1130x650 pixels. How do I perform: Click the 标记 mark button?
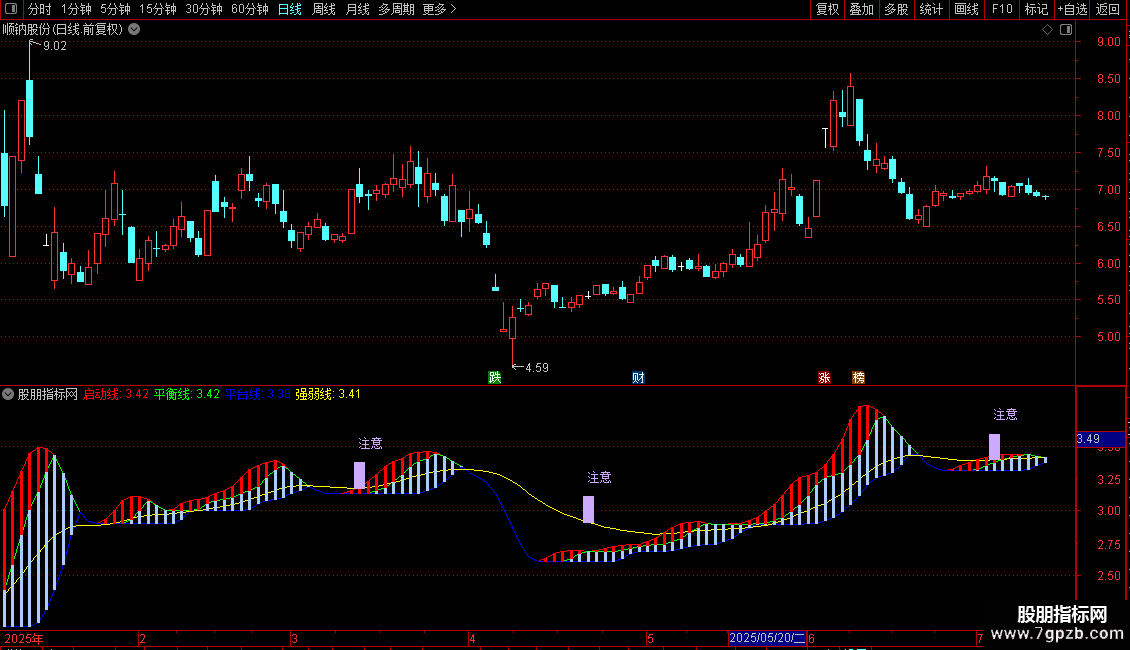pyautogui.click(x=1036, y=9)
